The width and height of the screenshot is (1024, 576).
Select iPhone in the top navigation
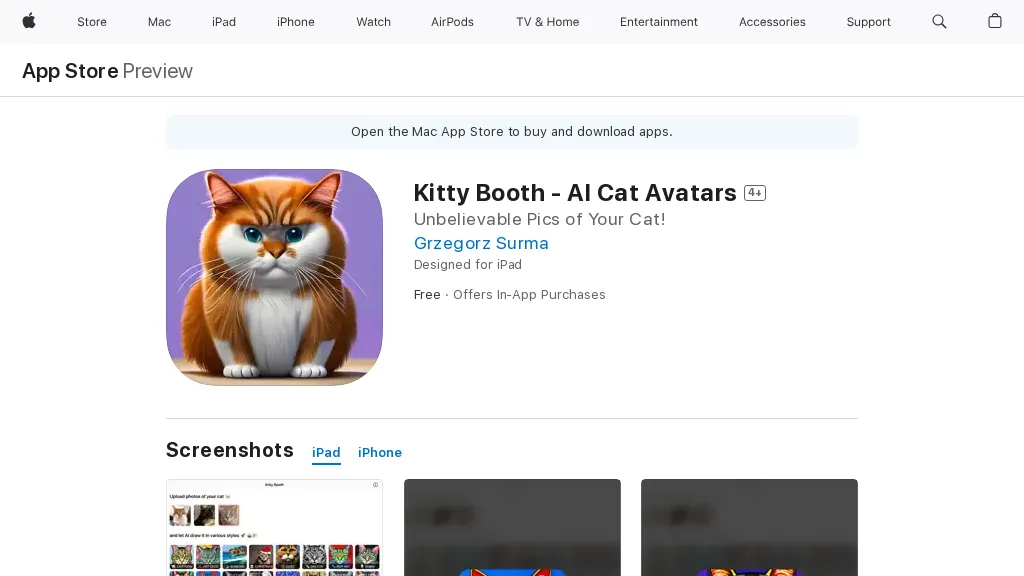[296, 22]
